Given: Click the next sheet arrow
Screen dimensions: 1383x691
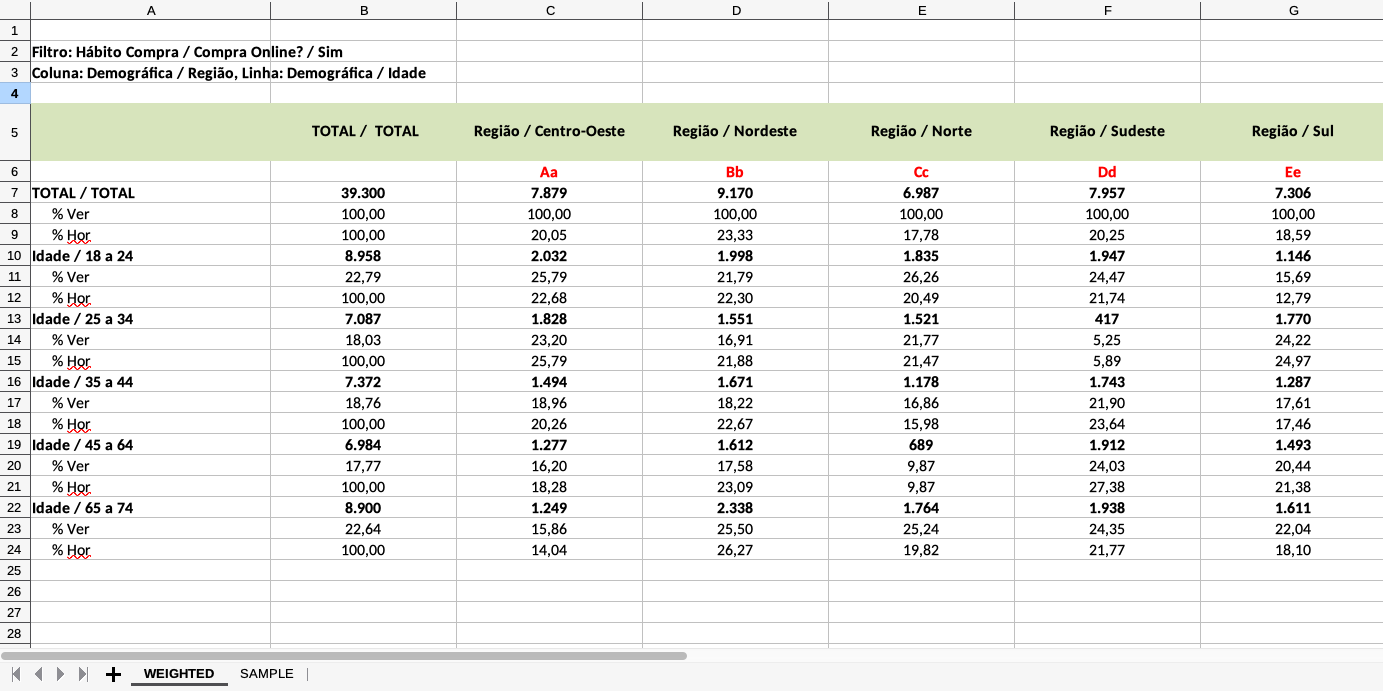Looking at the screenshot, I should tap(61, 674).
